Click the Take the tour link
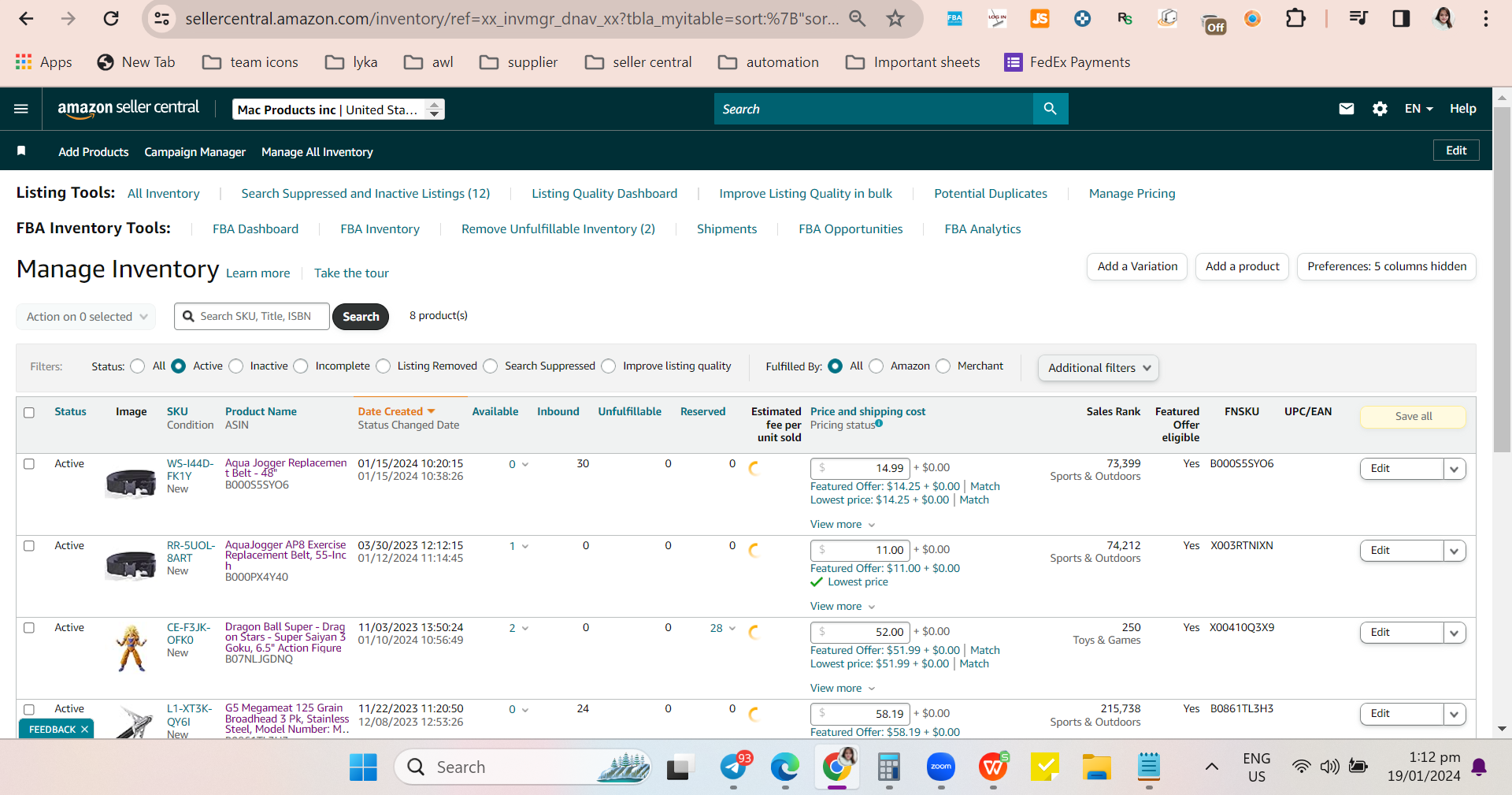The width and height of the screenshot is (1512, 795). (x=351, y=273)
